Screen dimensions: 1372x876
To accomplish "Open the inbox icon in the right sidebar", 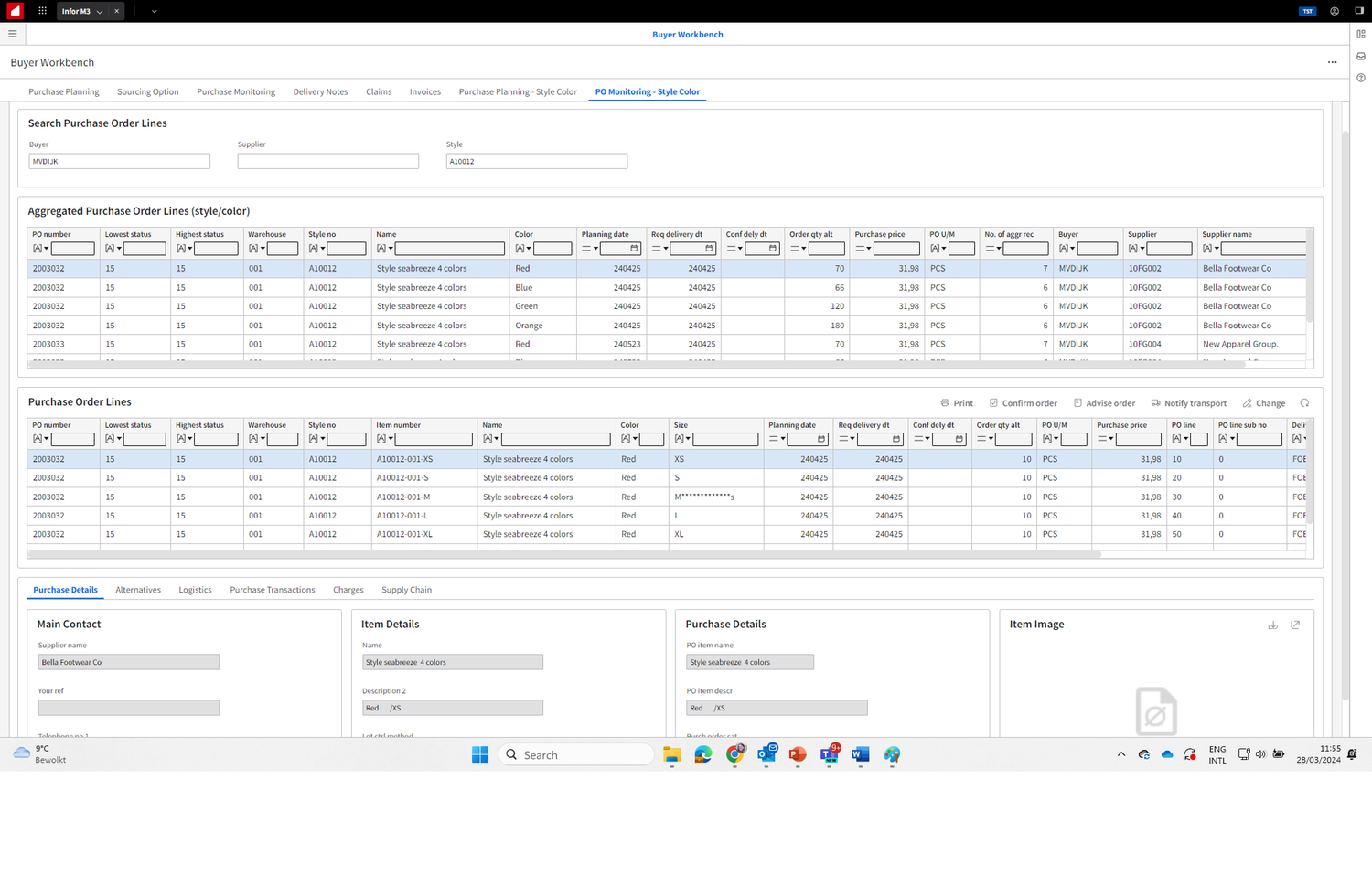I will pyautogui.click(x=1360, y=56).
